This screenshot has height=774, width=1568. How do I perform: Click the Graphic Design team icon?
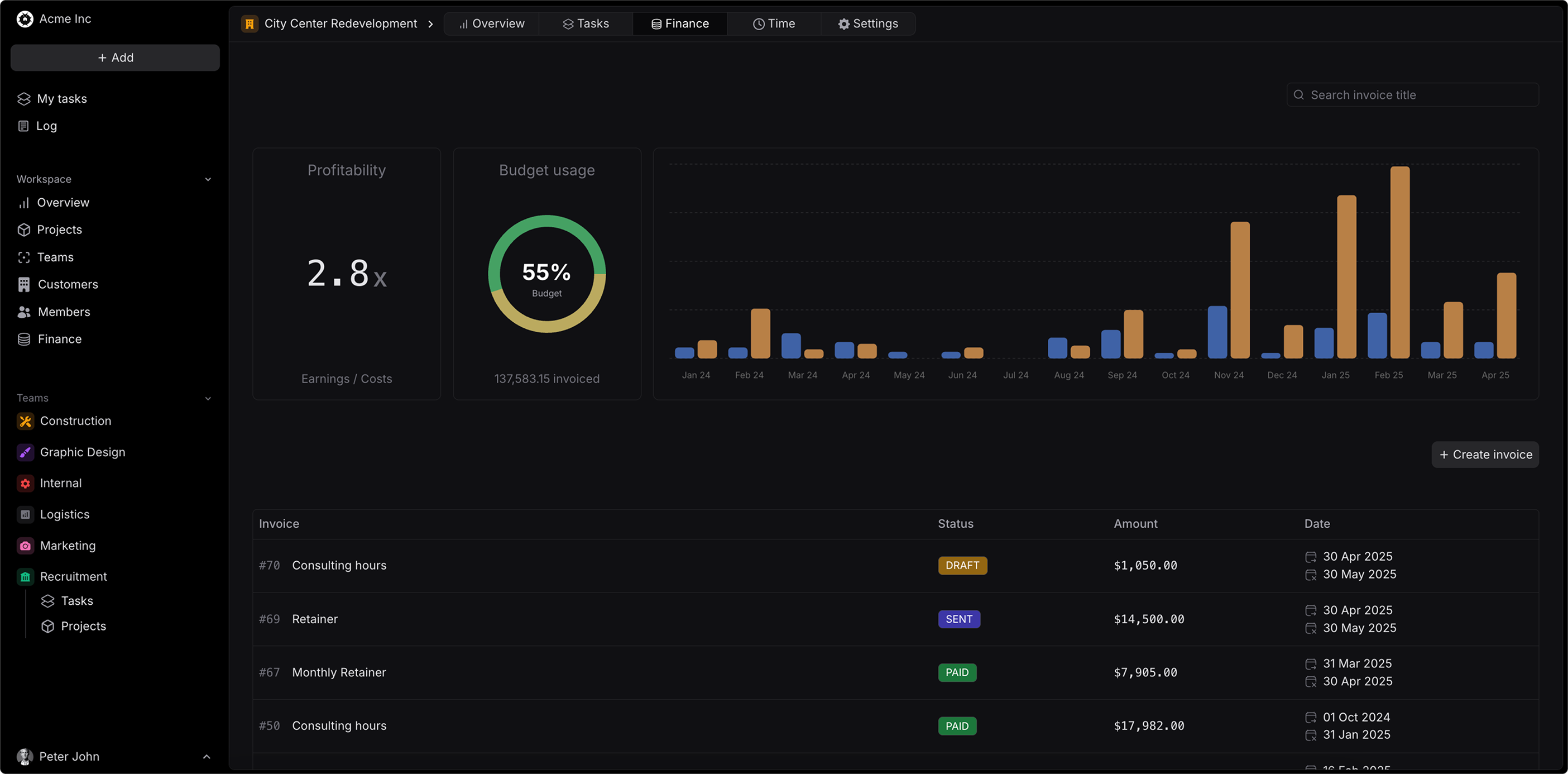(25, 452)
